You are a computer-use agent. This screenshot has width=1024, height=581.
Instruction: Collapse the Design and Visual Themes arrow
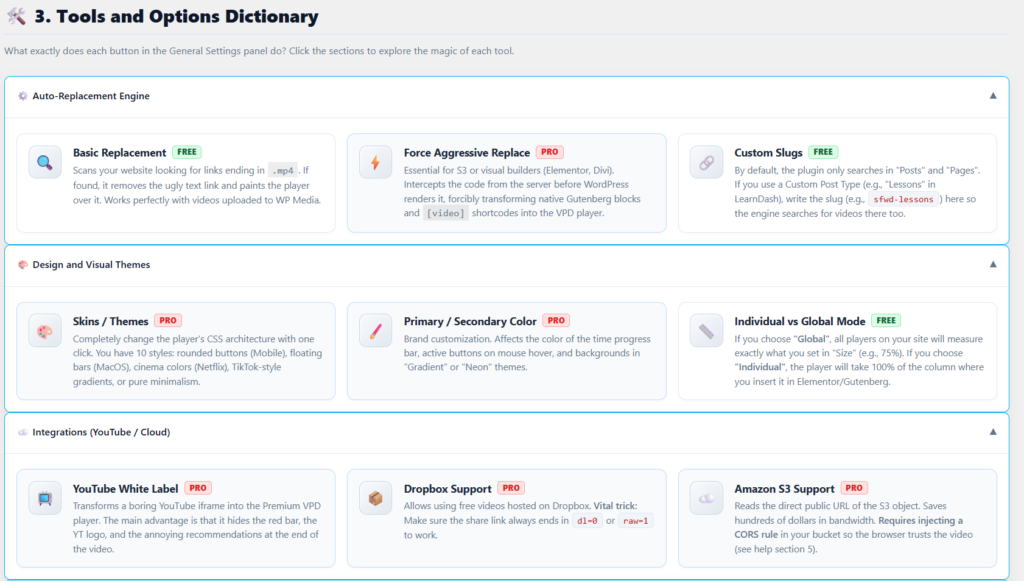993,264
